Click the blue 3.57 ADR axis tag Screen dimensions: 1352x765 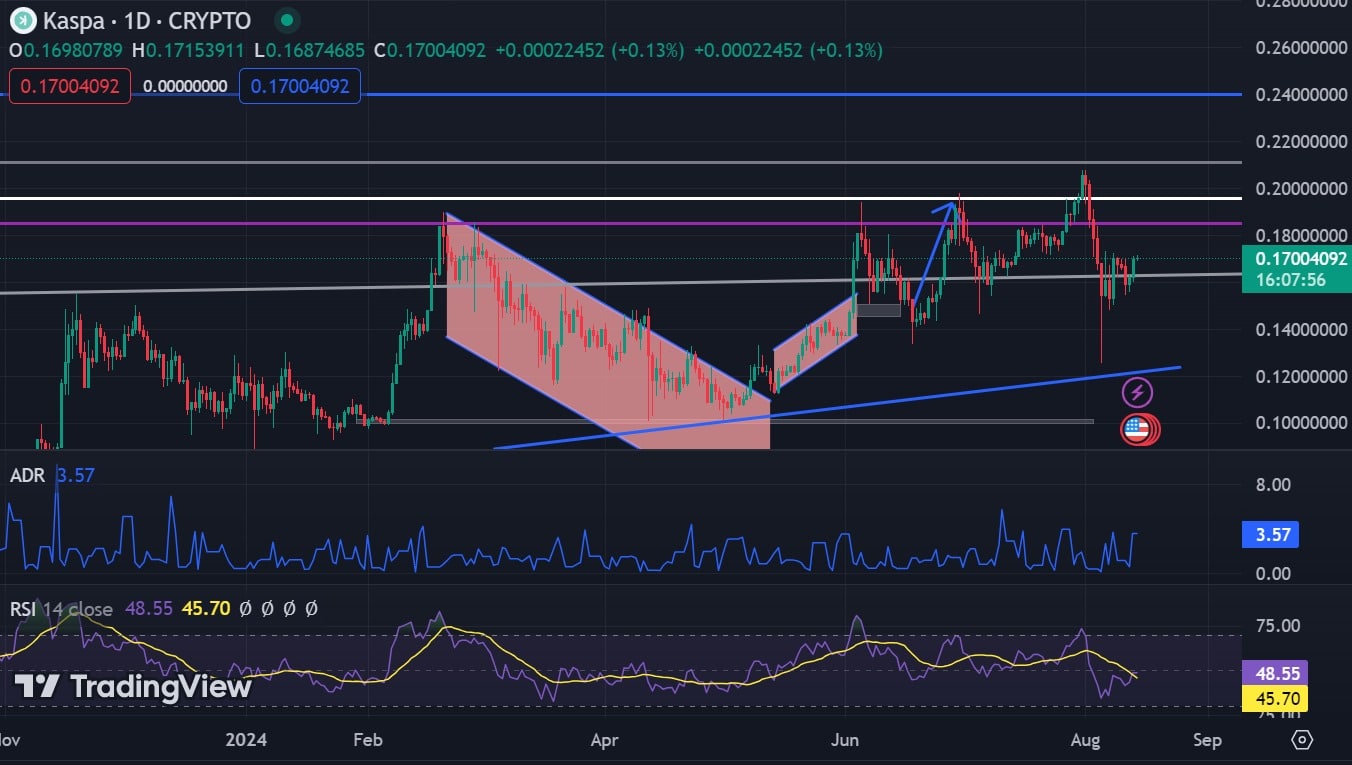coord(1271,535)
